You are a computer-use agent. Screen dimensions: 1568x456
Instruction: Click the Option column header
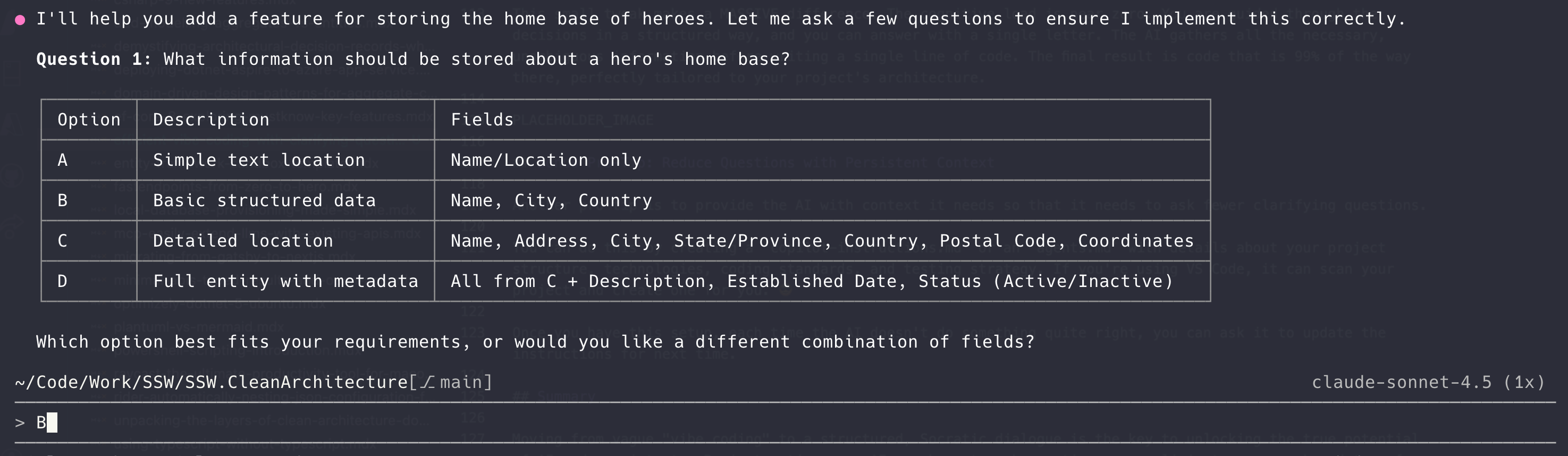(89, 120)
